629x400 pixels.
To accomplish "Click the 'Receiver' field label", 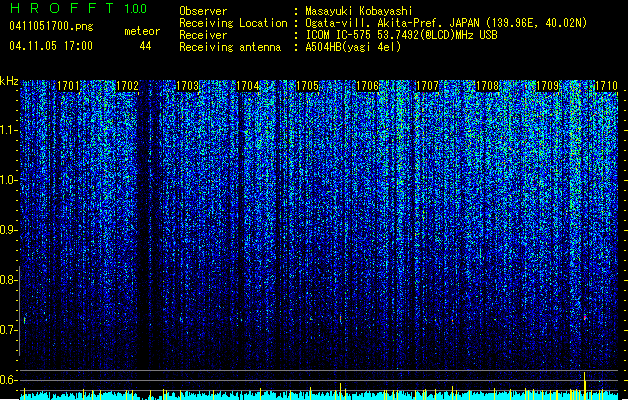I will pos(203,35).
